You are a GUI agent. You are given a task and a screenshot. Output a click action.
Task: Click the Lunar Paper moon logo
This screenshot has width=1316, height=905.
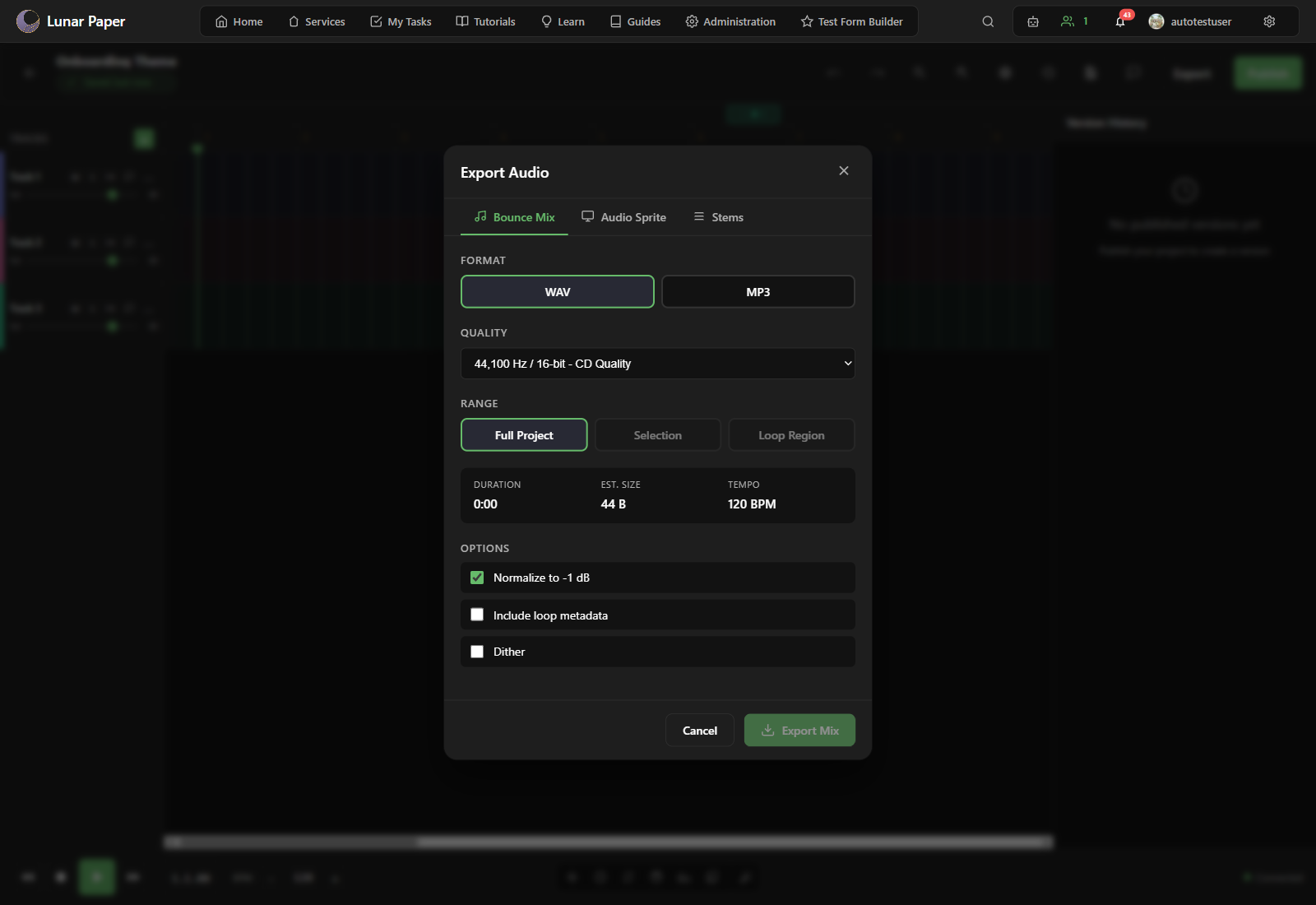(x=28, y=21)
